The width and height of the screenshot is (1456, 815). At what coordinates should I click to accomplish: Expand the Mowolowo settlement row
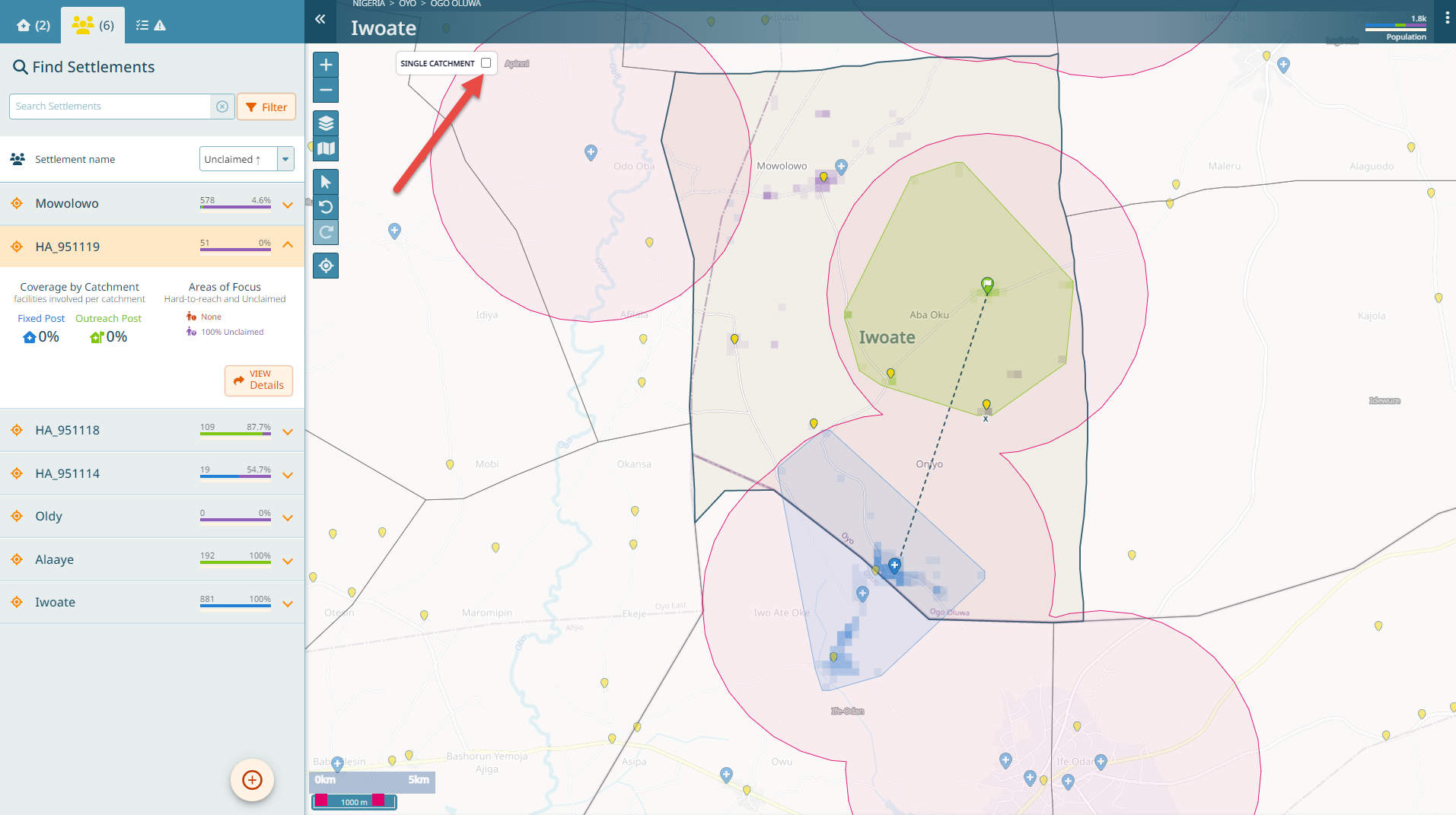(x=288, y=205)
